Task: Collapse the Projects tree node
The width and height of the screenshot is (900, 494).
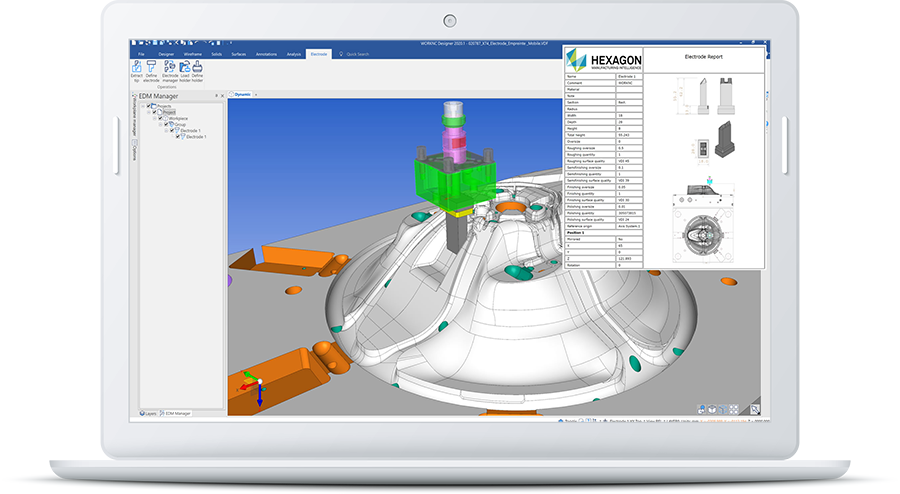Action: pos(143,106)
